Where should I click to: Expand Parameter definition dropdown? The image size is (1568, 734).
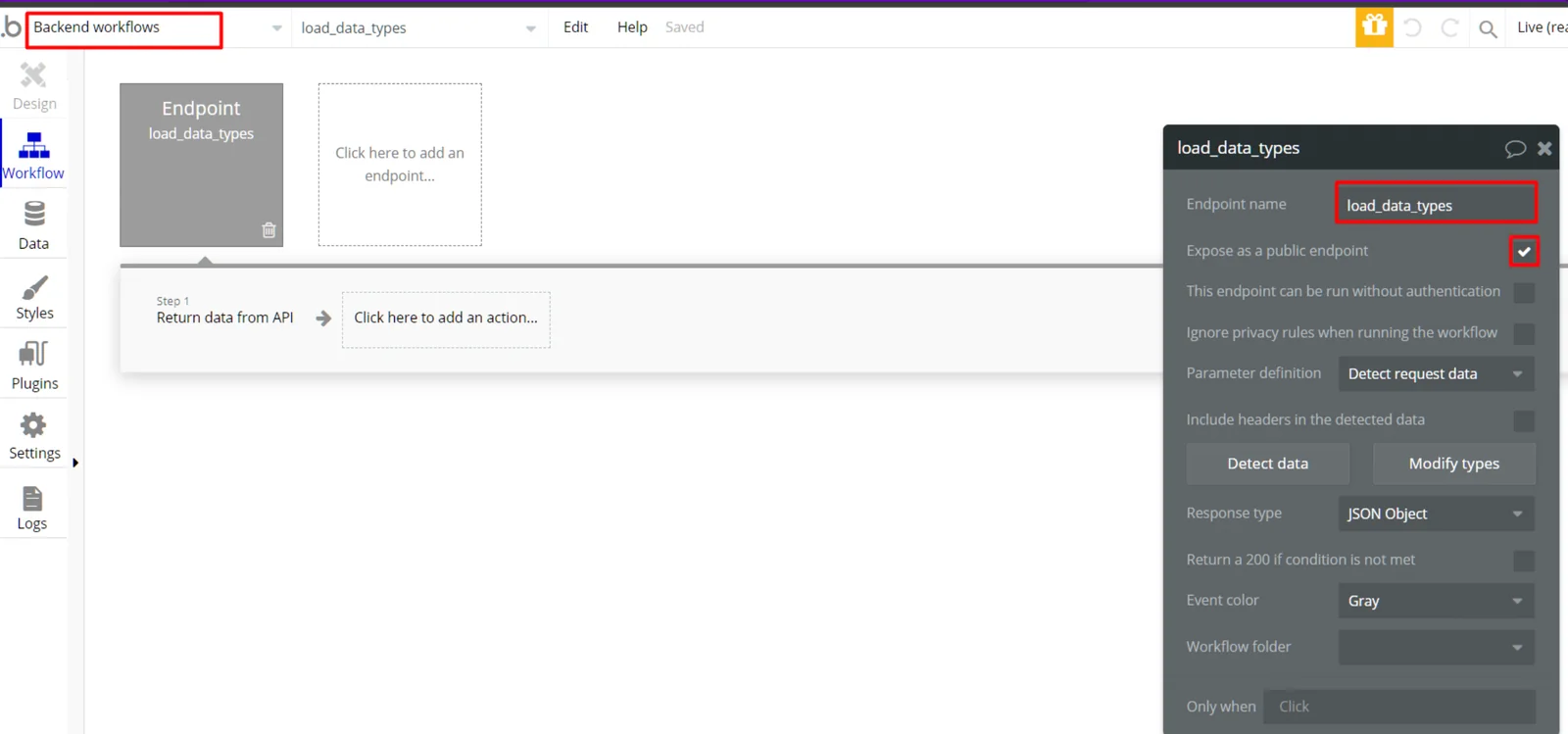coord(1437,373)
